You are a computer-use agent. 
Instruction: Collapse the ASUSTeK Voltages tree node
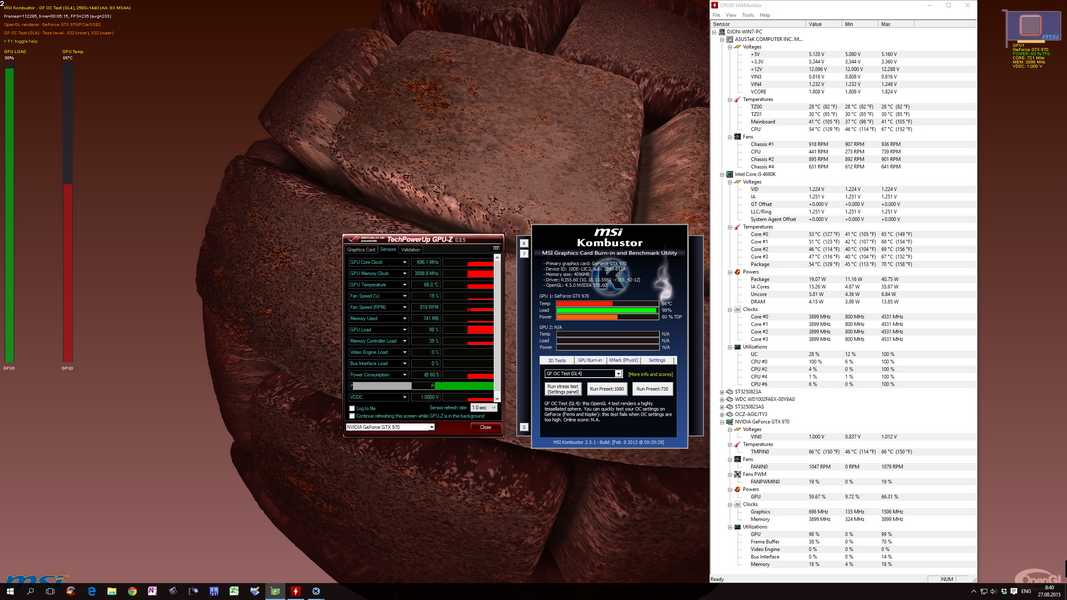(x=729, y=47)
